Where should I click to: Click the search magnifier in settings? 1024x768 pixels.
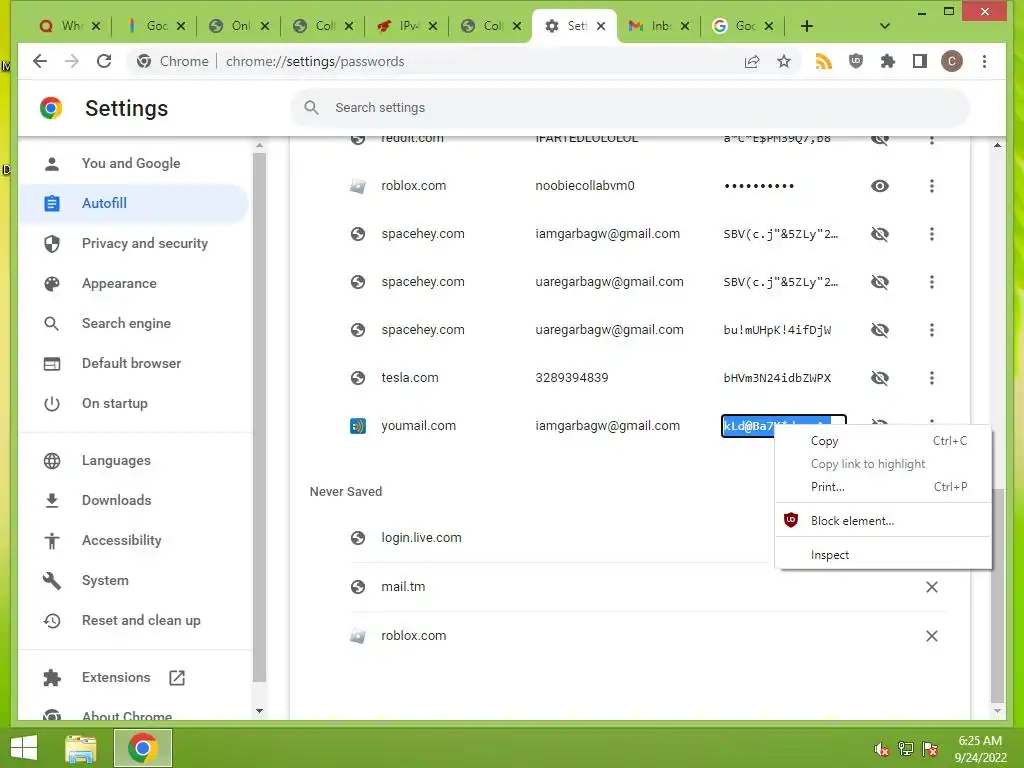click(312, 108)
